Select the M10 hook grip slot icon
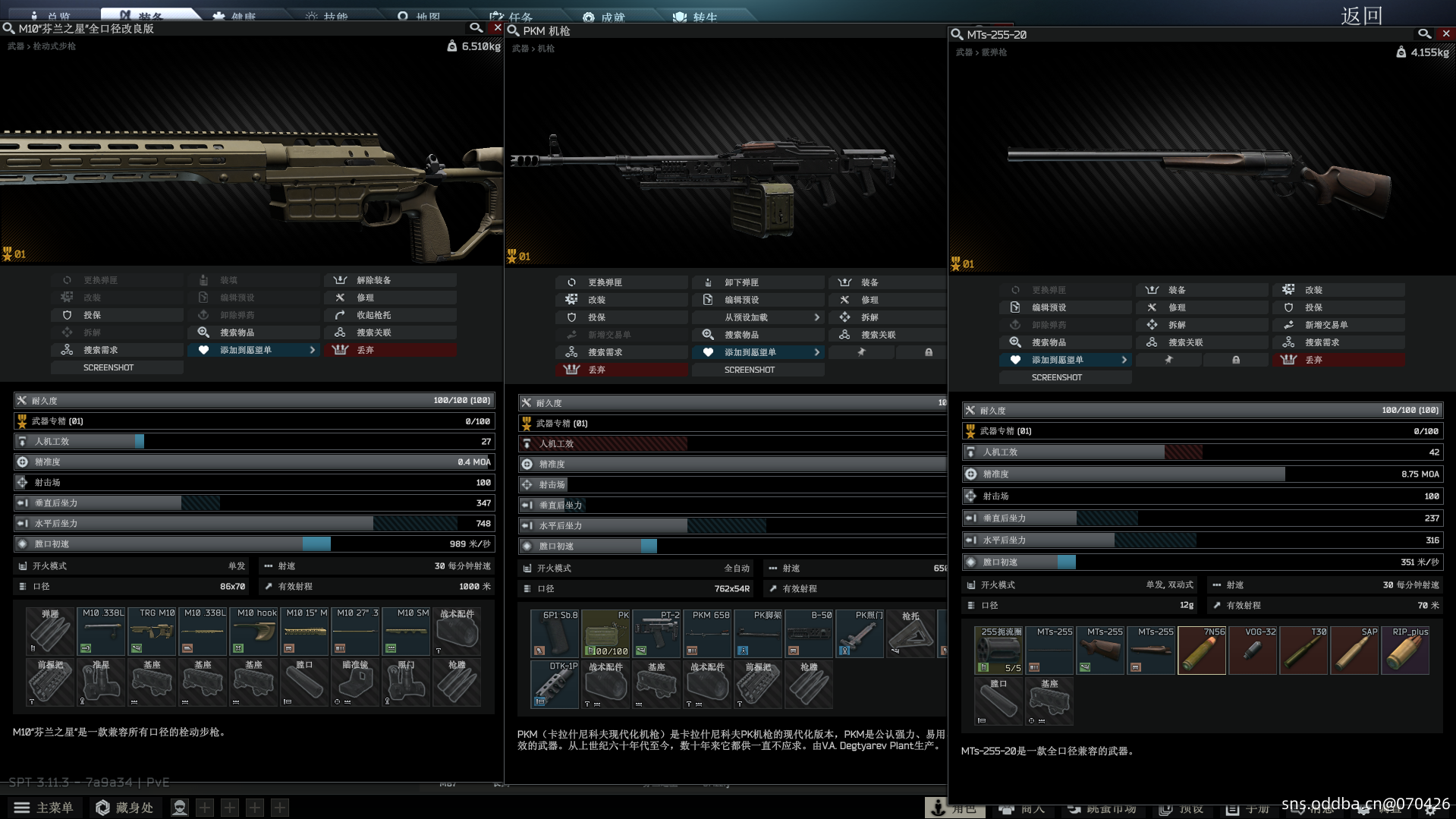This screenshot has width=1456, height=819. [x=253, y=631]
